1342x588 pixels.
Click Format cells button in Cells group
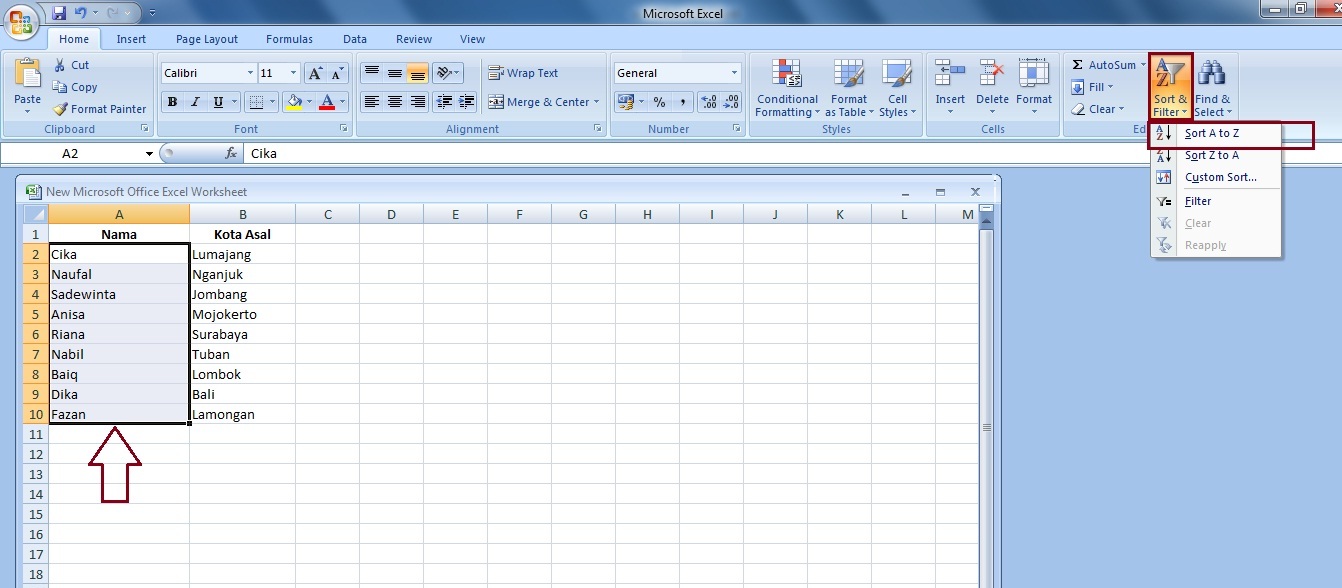click(1034, 88)
